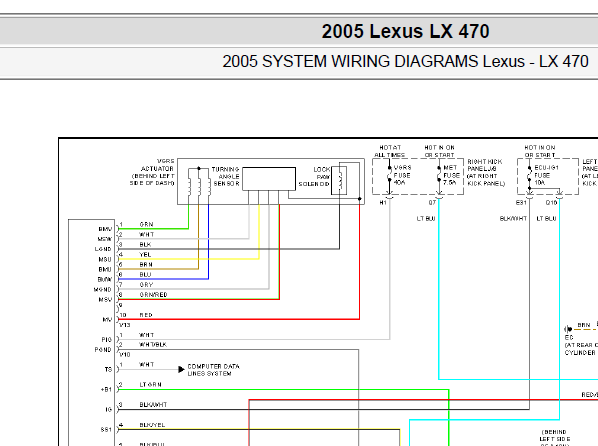Click the 'WHT' wire label beside MSW

point(147,235)
